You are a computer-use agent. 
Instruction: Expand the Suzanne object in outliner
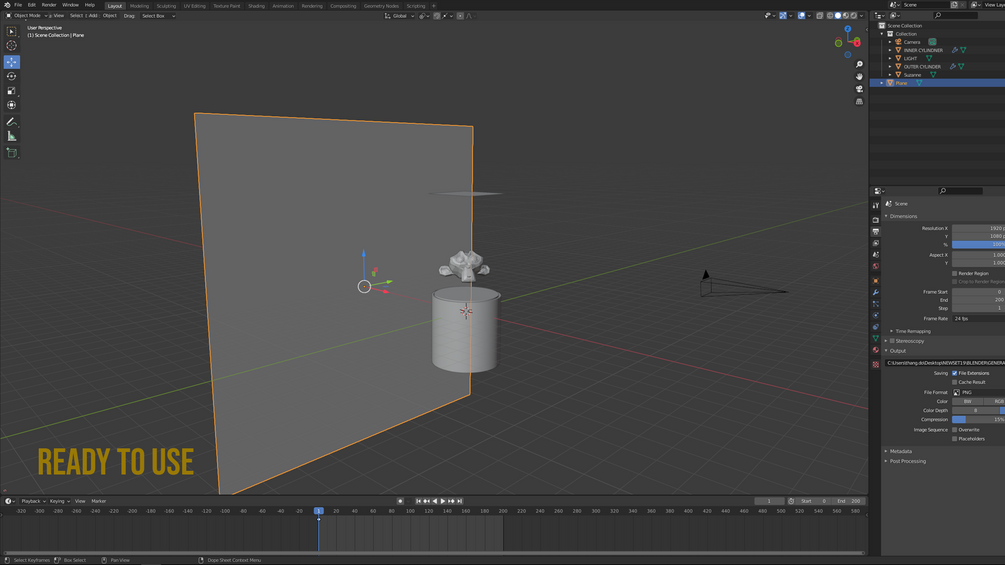click(890, 75)
